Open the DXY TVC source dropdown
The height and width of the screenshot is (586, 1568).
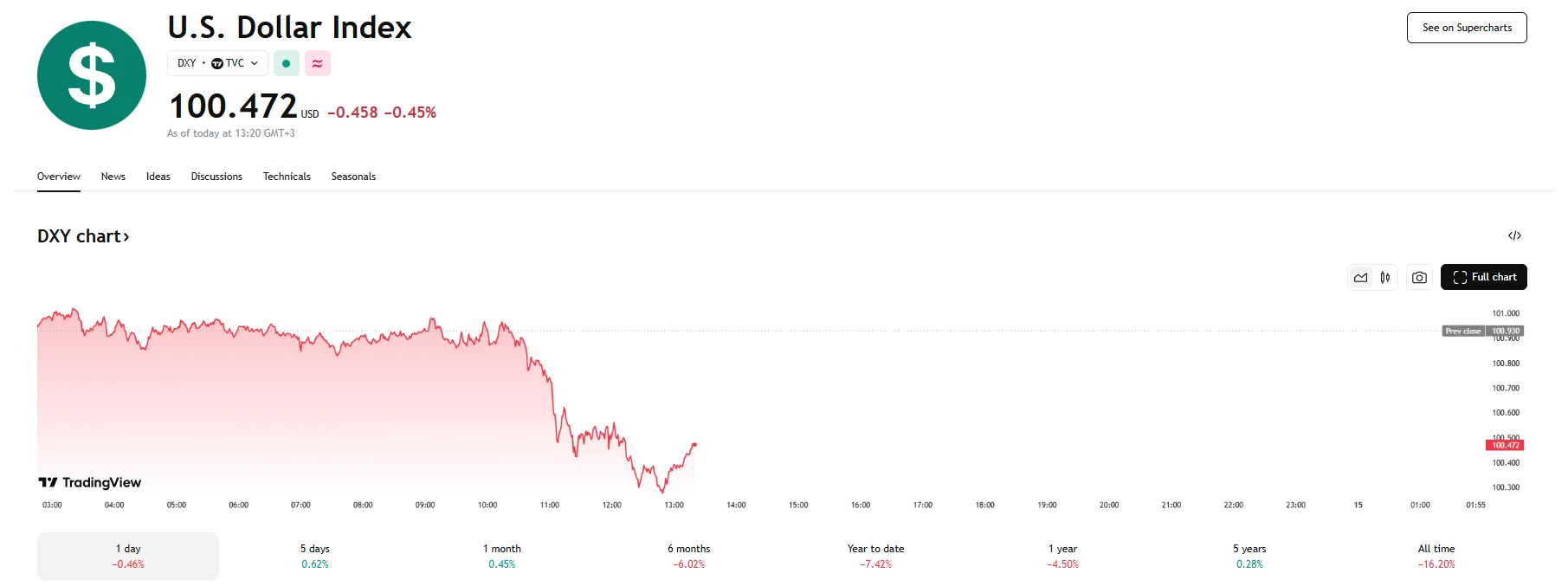point(217,63)
